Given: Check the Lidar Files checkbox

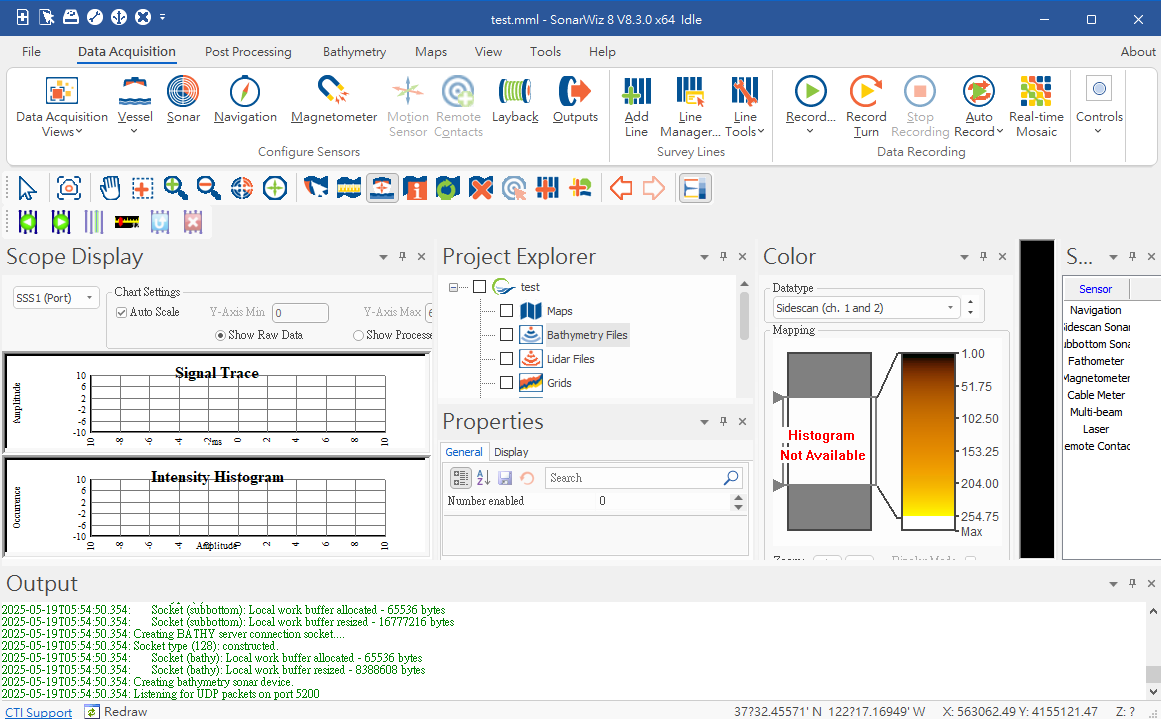Looking at the screenshot, I should point(506,359).
